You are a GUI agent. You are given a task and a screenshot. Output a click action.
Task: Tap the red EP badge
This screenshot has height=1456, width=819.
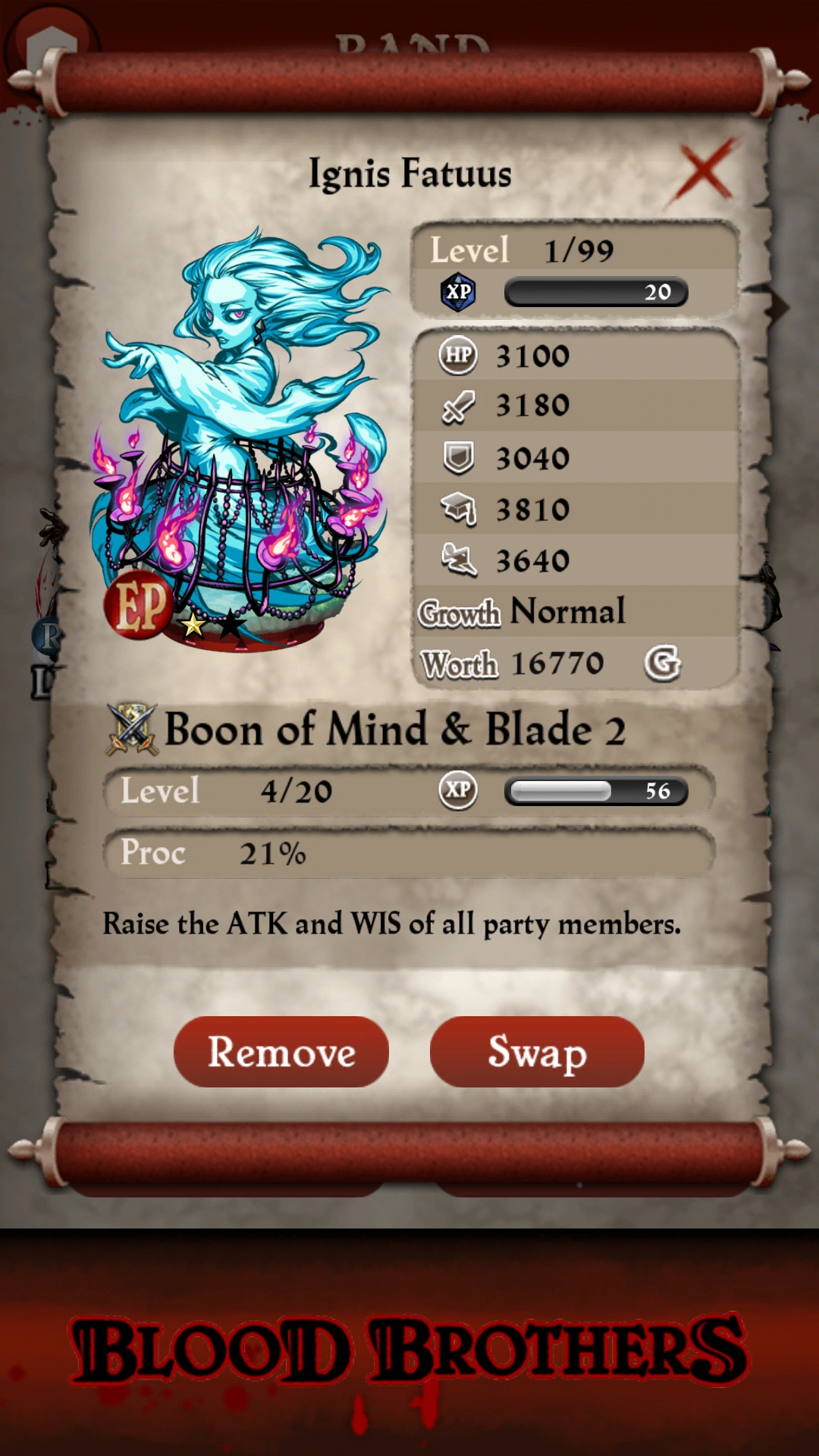click(138, 605)
